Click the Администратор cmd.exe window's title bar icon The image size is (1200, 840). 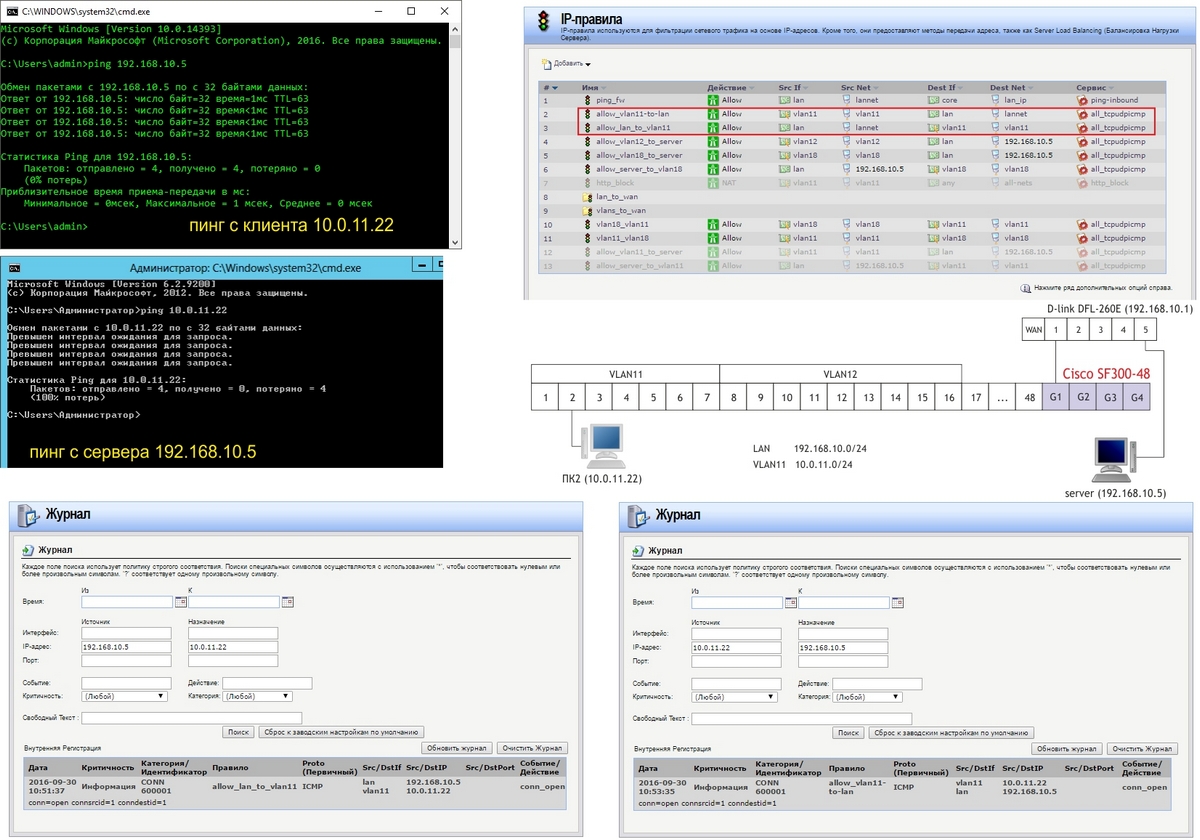point(14,268)
